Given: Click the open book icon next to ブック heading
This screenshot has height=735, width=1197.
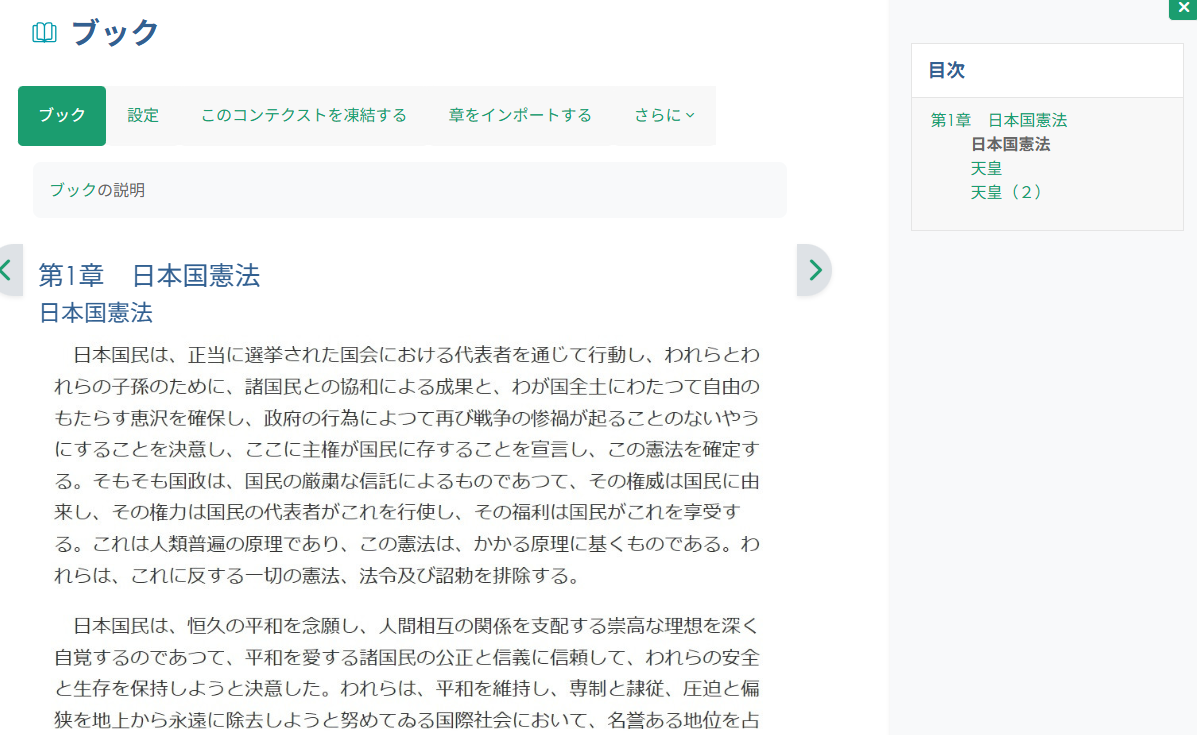Looking at the screenshot, I should [43, 33].
